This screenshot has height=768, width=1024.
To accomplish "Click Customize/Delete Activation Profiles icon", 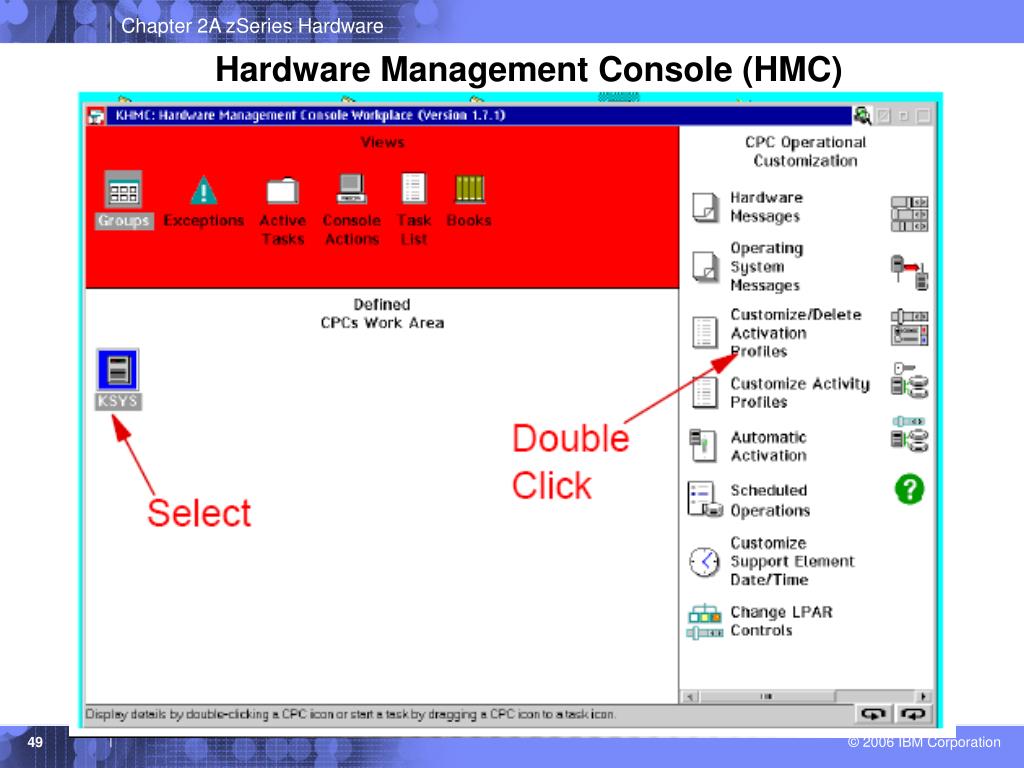I will tap(705, 332).
